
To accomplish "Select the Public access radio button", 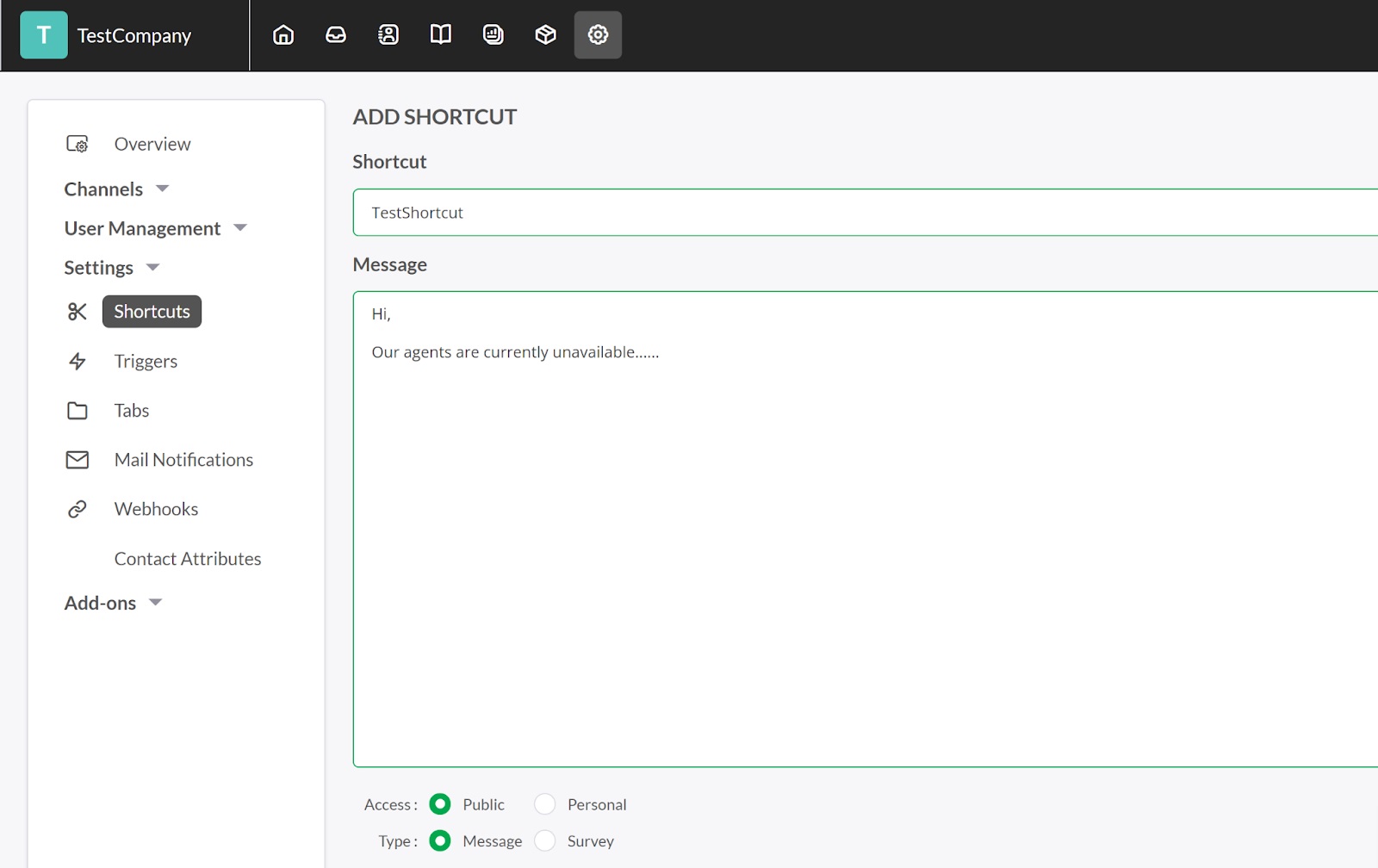I will click(440, 804).
